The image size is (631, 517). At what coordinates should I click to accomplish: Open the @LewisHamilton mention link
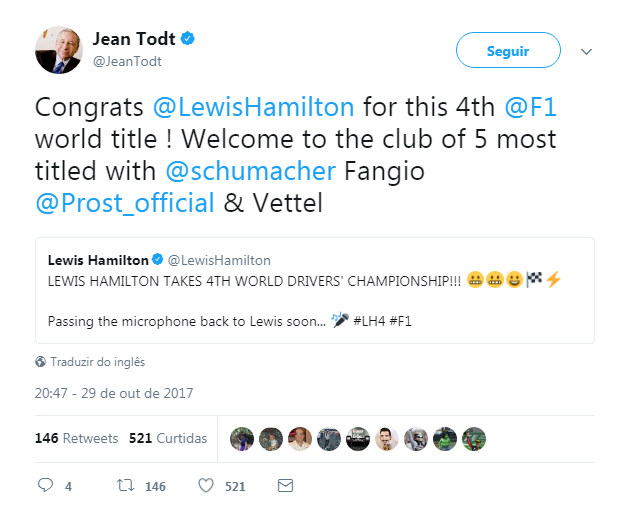(254, 107)
